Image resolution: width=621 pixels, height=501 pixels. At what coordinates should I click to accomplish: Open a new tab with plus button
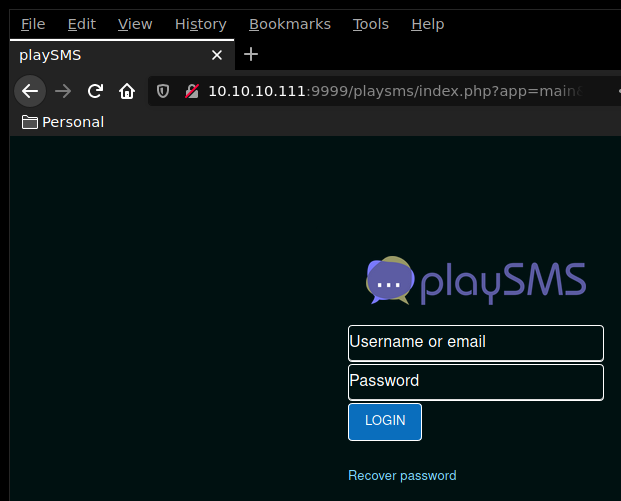click(251, 54)
